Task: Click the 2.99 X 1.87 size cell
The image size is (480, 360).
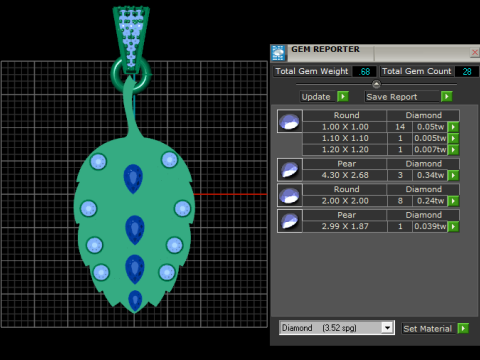Action: [345, 227]
